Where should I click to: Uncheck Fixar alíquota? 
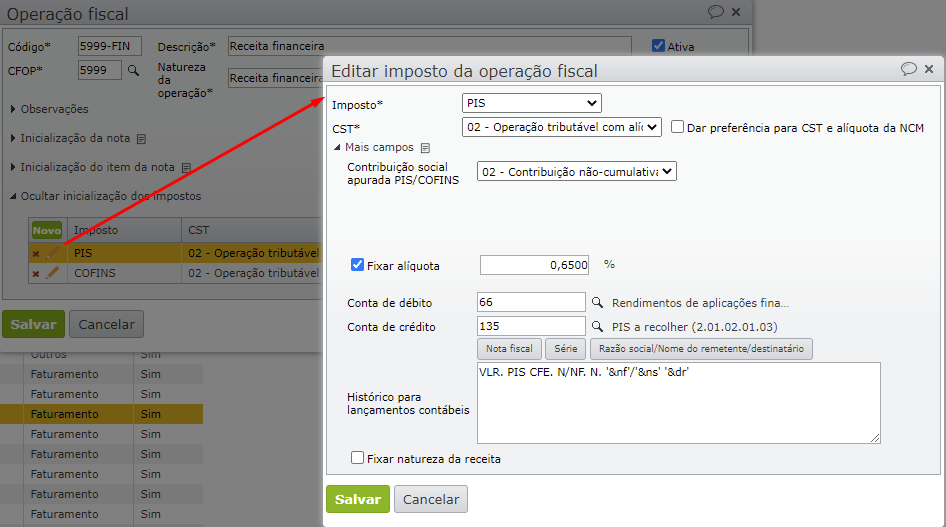pos(357,265)
